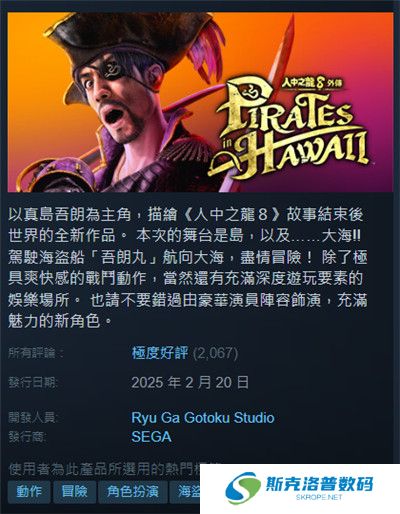Click the 斯克洛普数码 watermark text
400x514 pixels.
[319, 484]
